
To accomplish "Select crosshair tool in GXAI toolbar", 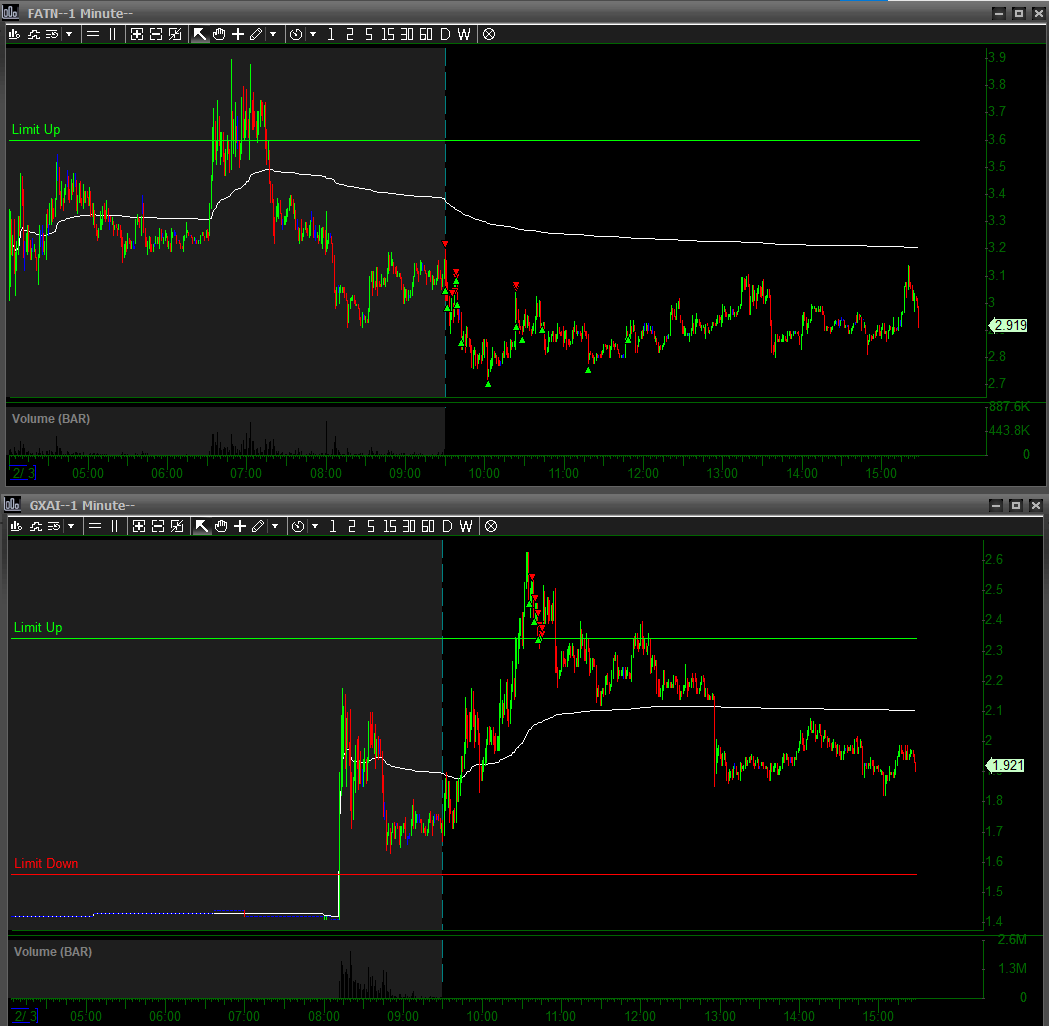I will point(240,526).
